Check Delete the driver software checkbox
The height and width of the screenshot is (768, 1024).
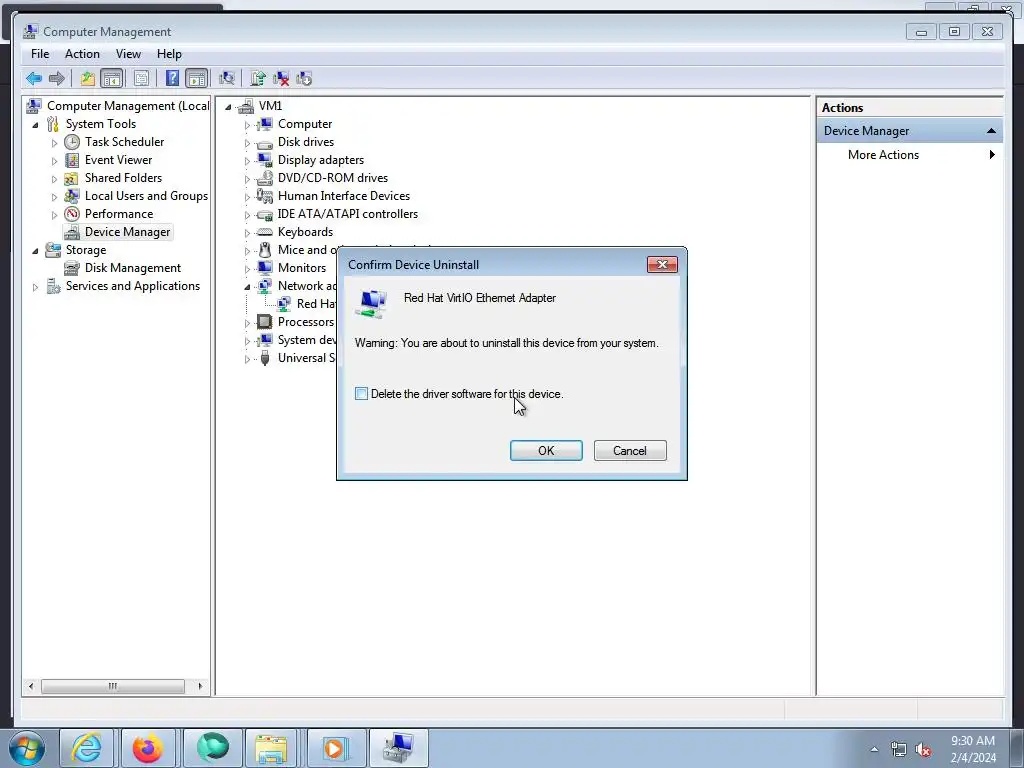(x=361, y=393)
